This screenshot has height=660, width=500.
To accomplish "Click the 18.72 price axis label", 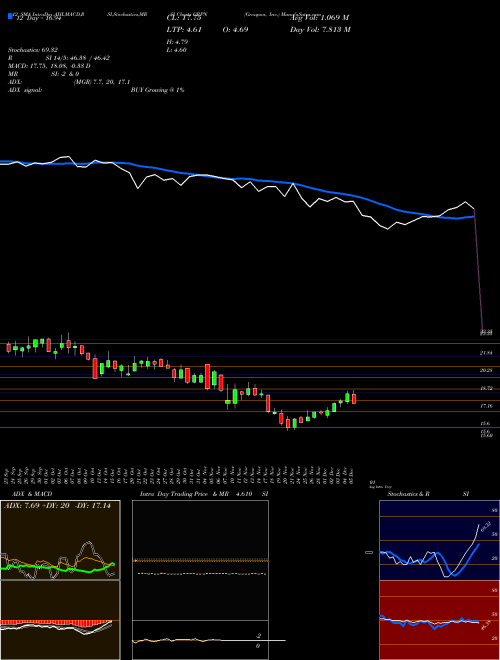I will pos(487,389).
